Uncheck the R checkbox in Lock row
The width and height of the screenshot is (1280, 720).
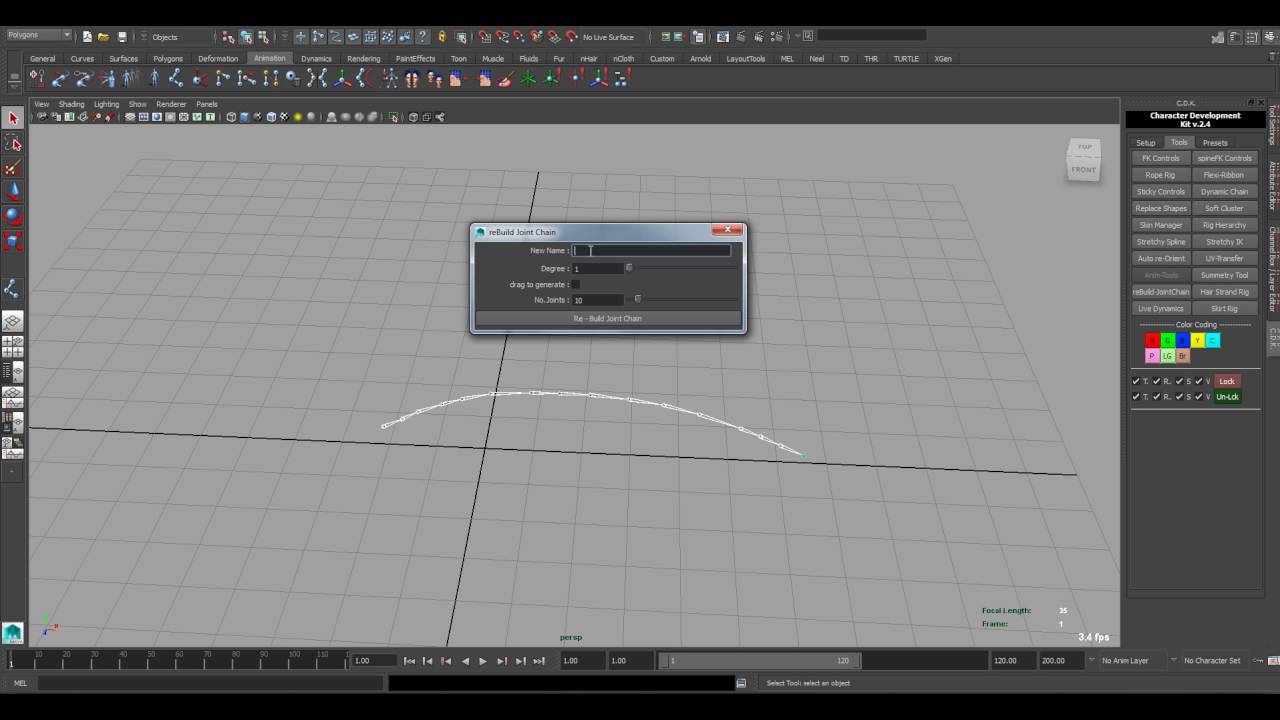click(x=1157, y=381)
